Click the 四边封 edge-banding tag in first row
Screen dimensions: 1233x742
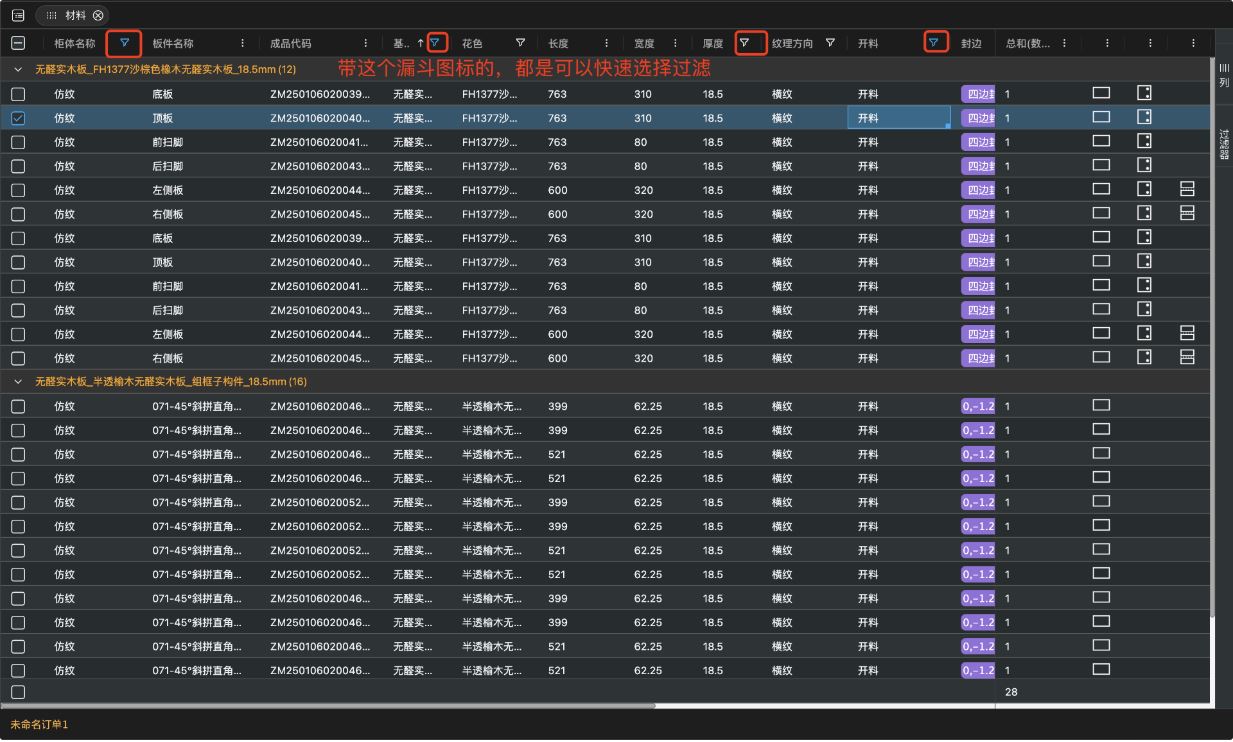pyautogui.click(x=977, y=94)
